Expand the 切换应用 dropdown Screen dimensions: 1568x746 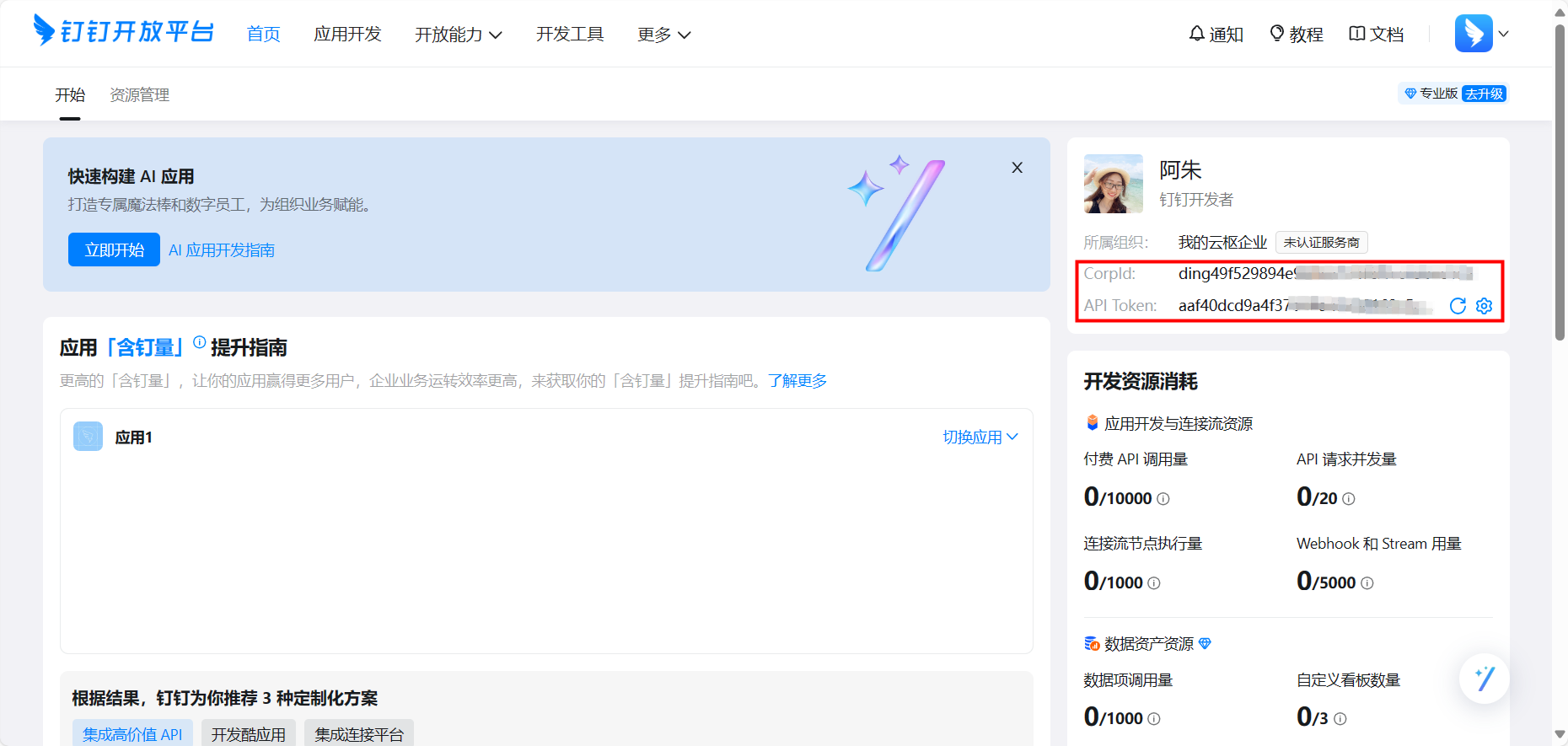[980, 437]
